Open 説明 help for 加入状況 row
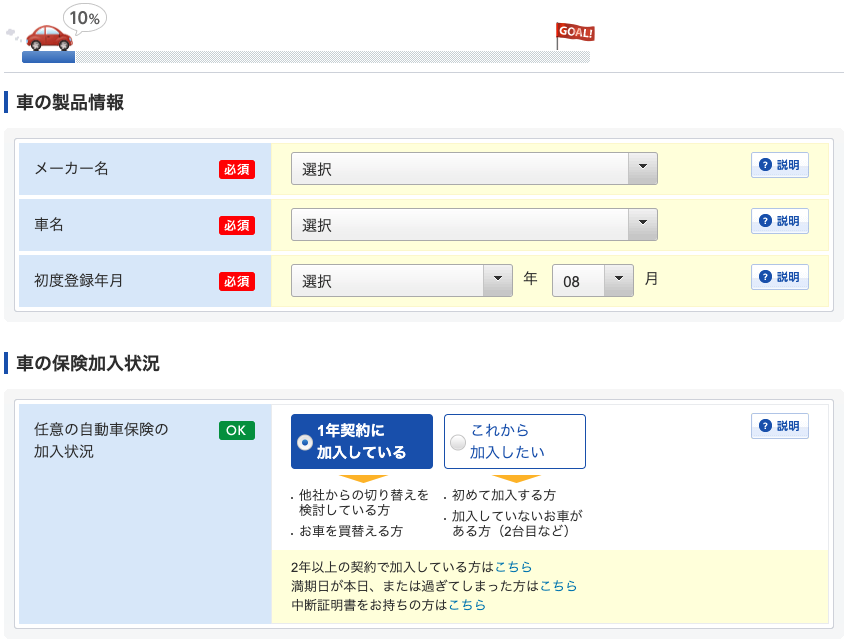The image size is (849, 642). click(779, 426)
